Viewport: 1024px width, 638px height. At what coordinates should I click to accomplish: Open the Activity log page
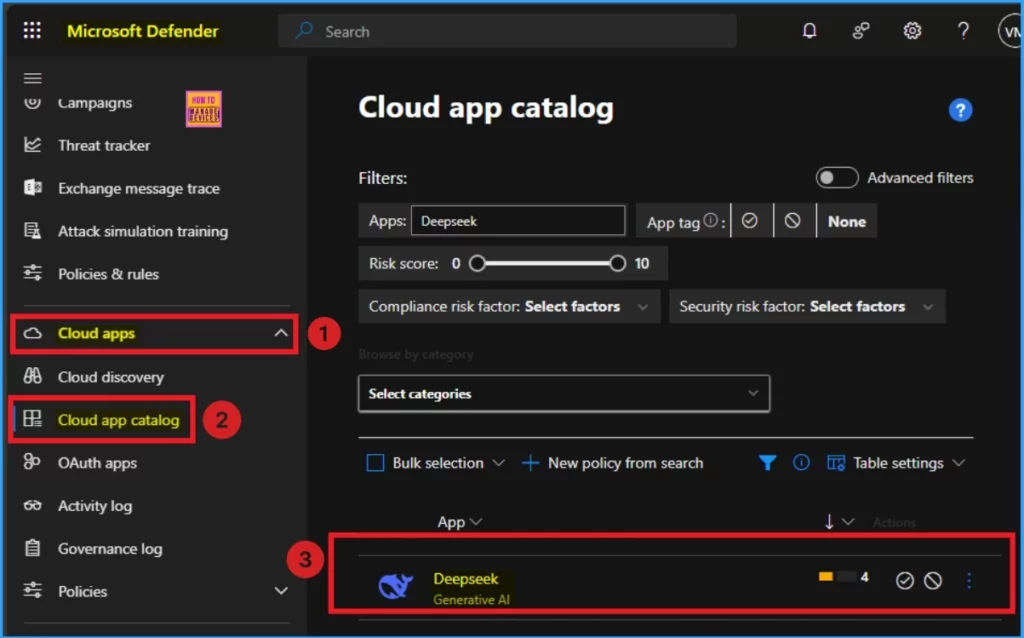pos(95,505)
